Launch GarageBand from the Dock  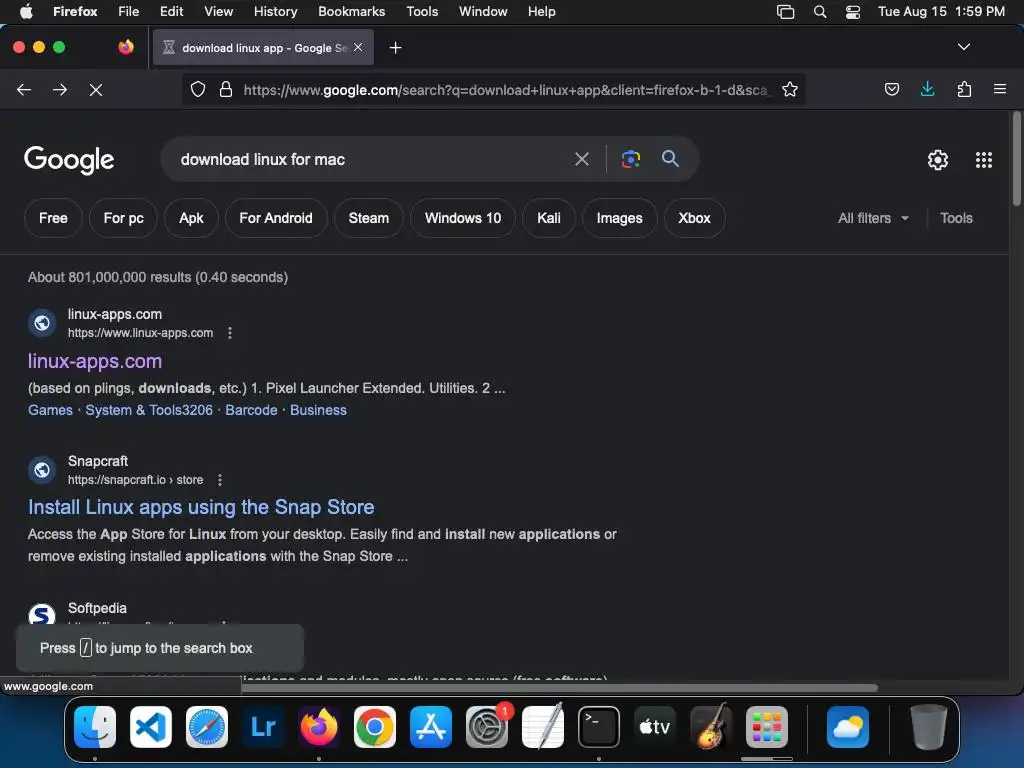tap(711, 727)
